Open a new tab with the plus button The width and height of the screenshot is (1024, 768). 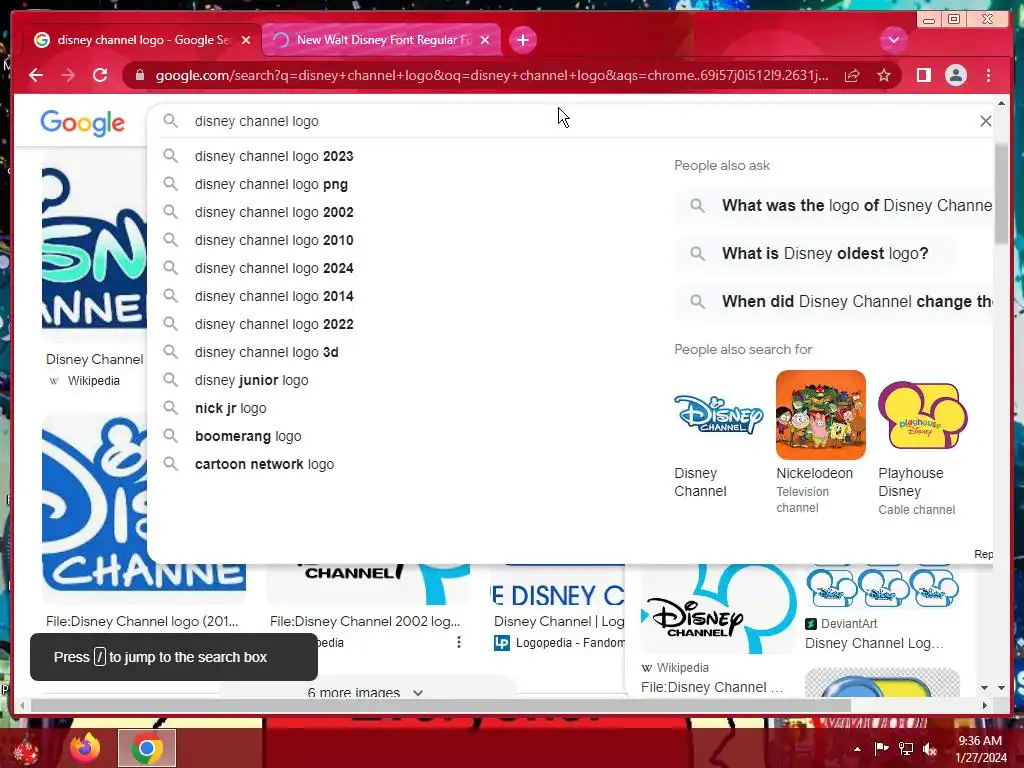pos(522,40)
